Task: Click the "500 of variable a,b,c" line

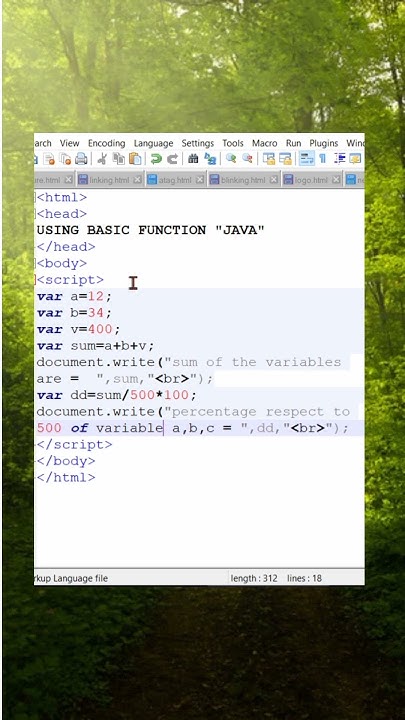Action: [192, 428]
